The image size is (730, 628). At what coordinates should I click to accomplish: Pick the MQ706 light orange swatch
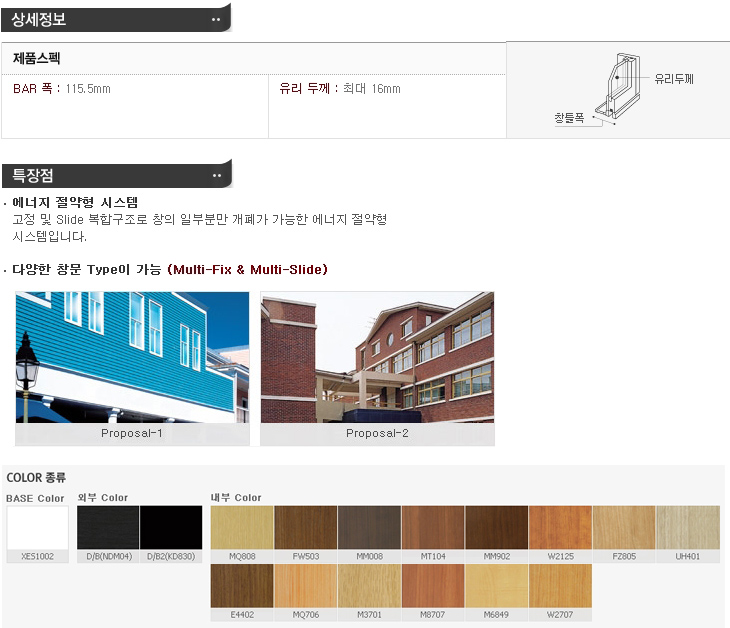pos(305,586)
